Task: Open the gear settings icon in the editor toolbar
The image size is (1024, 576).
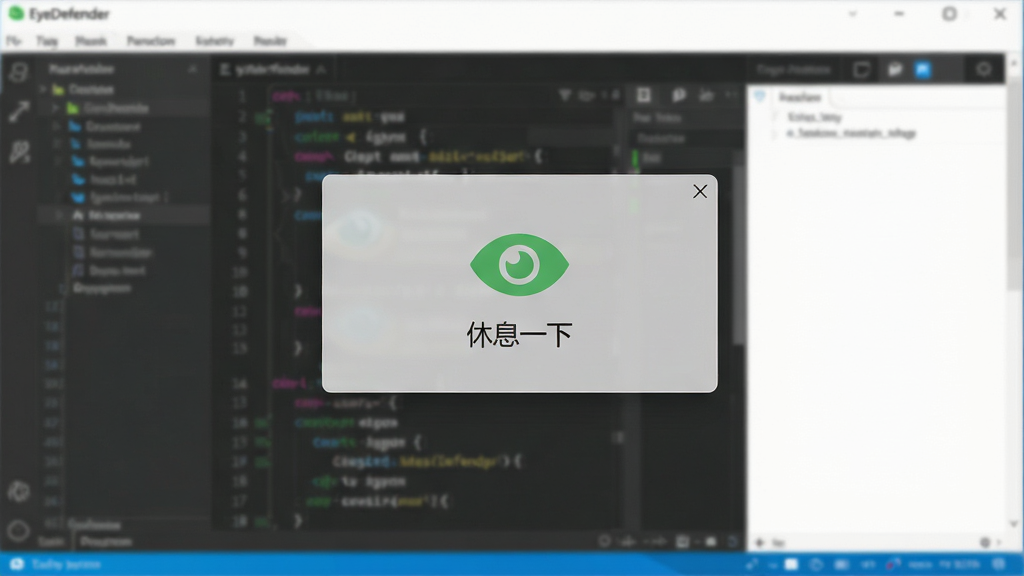Action: coord(984,69)
